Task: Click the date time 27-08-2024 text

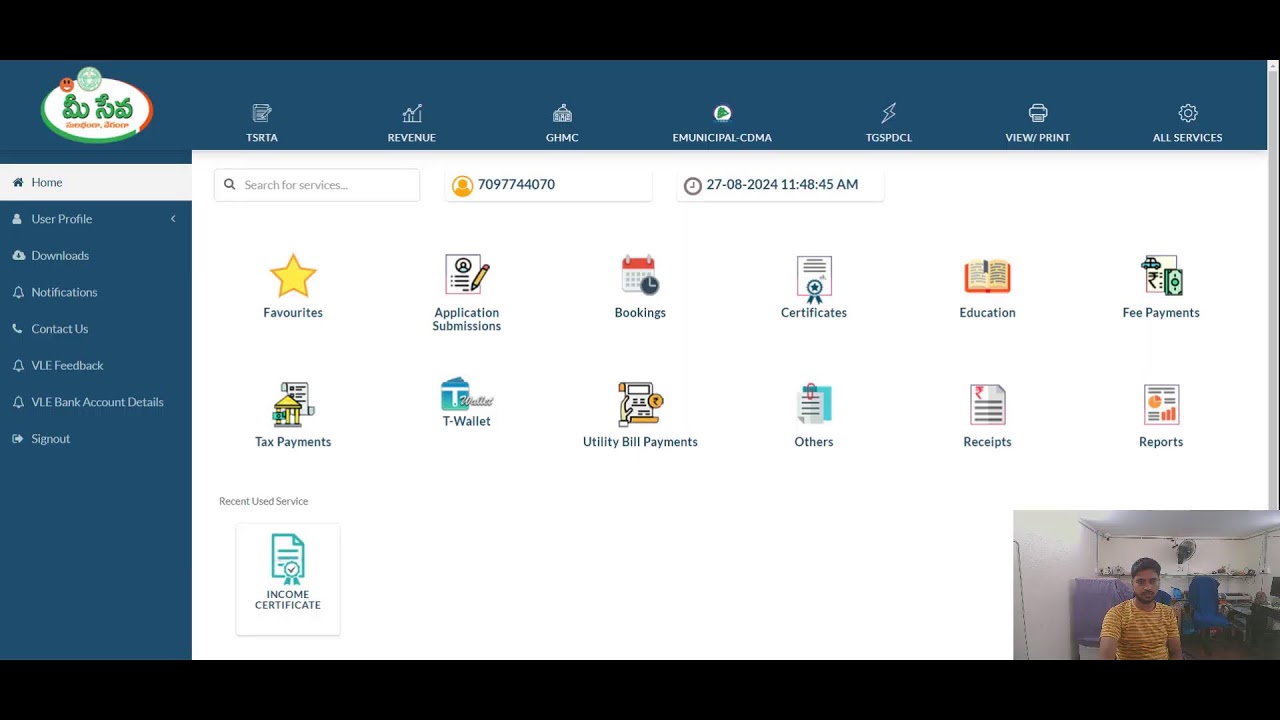Action: point(782,184)
